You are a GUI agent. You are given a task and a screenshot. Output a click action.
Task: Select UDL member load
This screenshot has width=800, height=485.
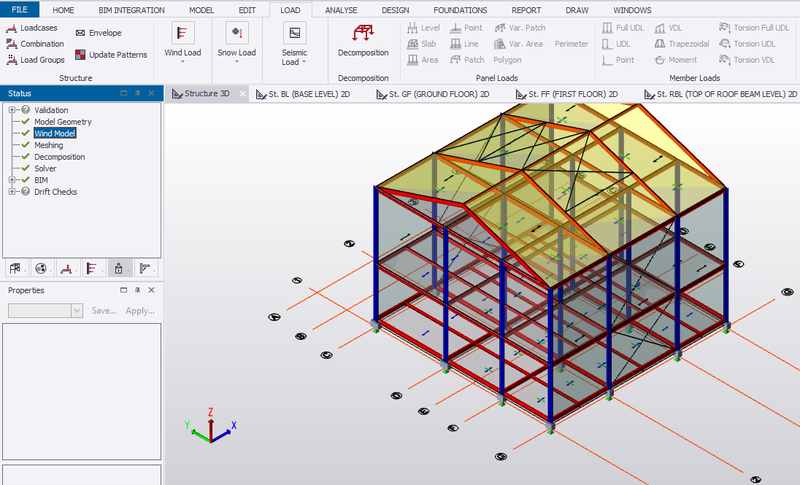[616, 44]
